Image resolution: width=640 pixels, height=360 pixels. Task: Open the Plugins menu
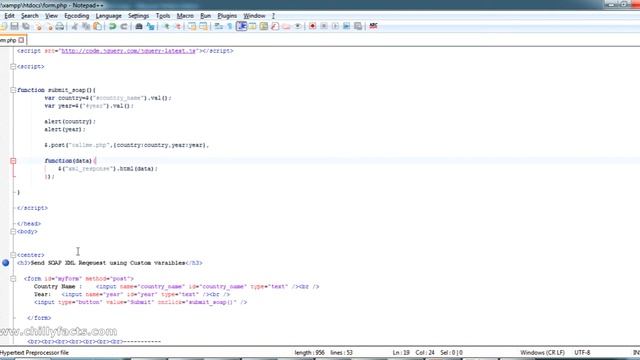tap(227, 16)
